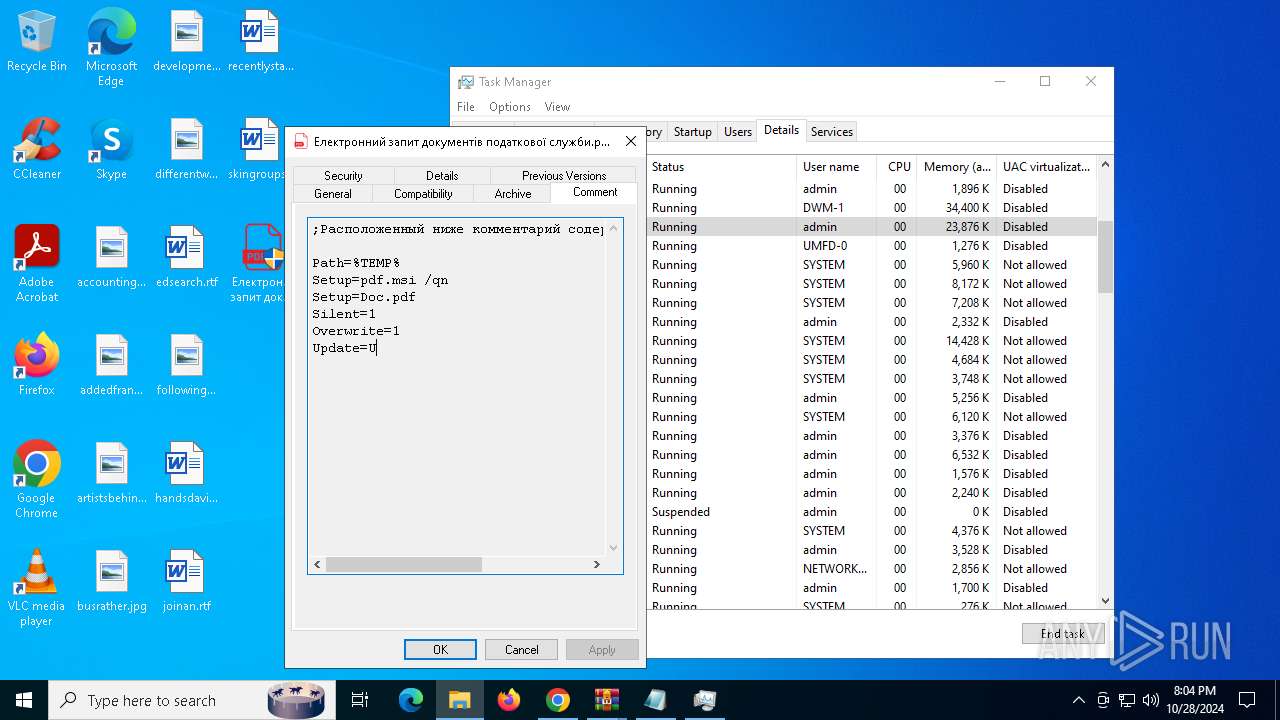Open the volume control in system tray
This screenshot has width=1280, height=720.
tap(1151, 700)
